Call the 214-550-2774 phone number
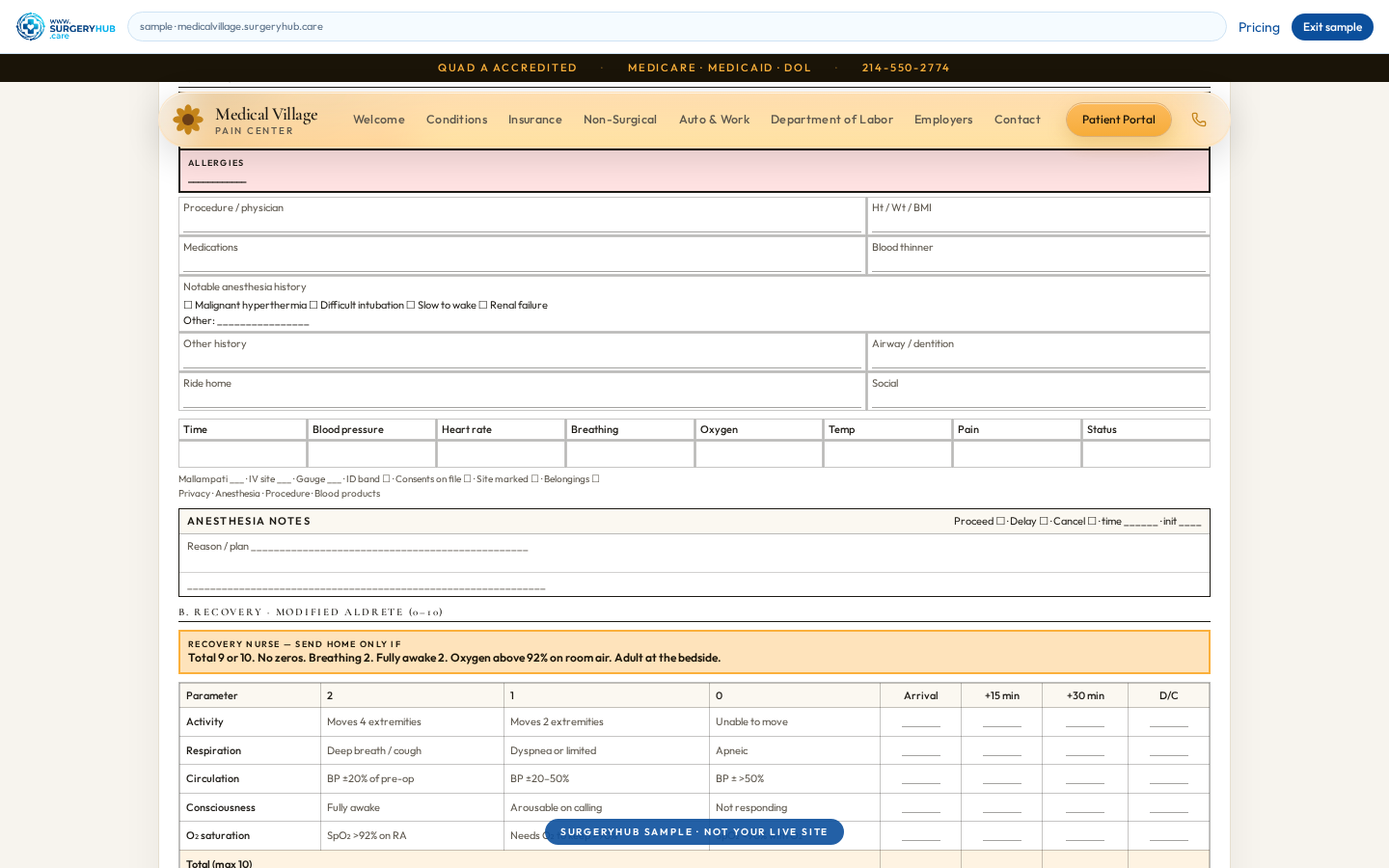 click(x=906, y=68)
